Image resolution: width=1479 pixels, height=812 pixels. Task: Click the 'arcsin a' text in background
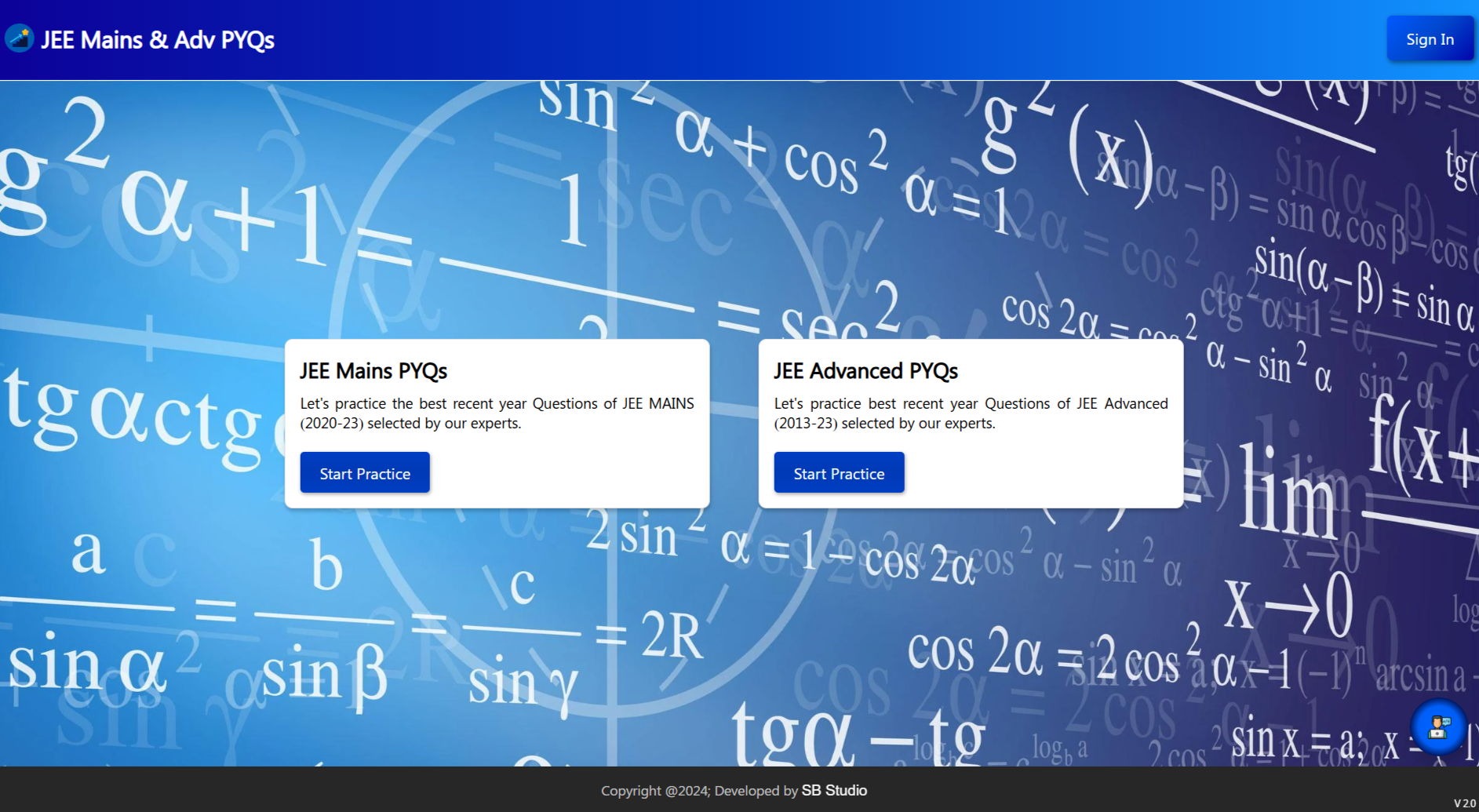pos(1419,675)
